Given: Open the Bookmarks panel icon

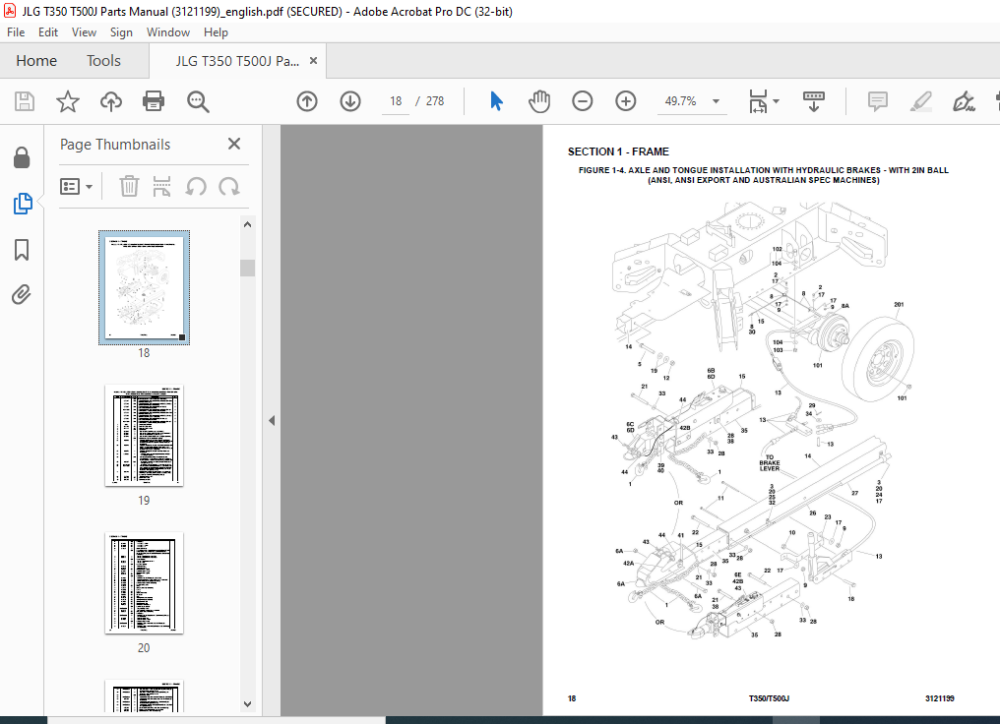Looking at the screenshot, I should click(x=22, y=250).
